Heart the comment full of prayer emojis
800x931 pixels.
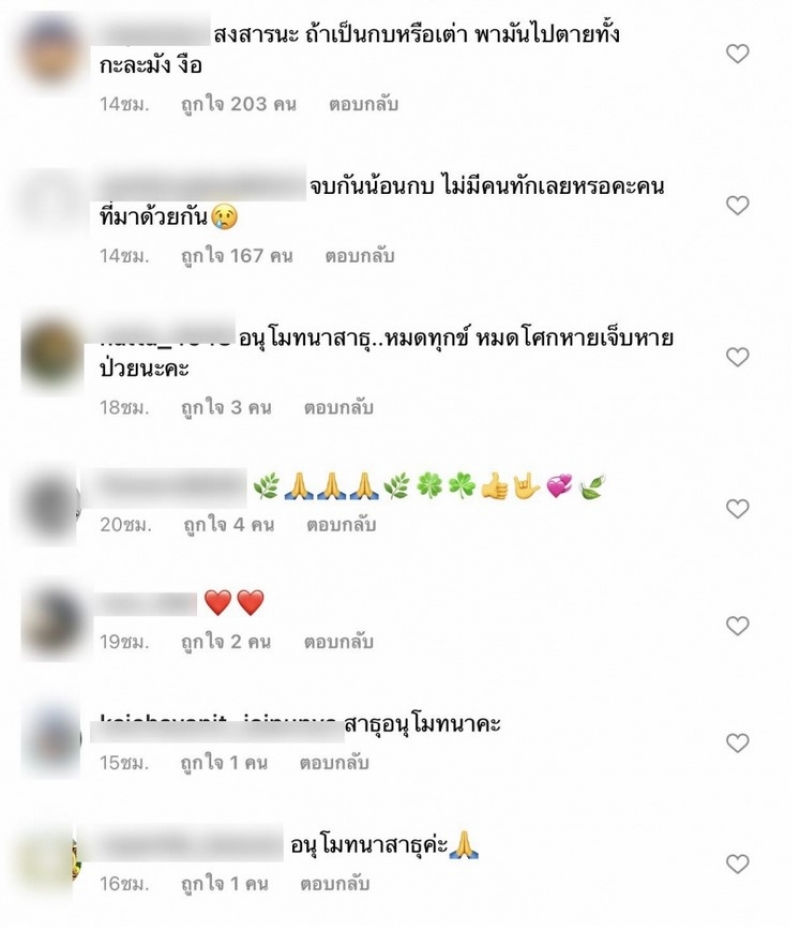[x=737, y=509]
